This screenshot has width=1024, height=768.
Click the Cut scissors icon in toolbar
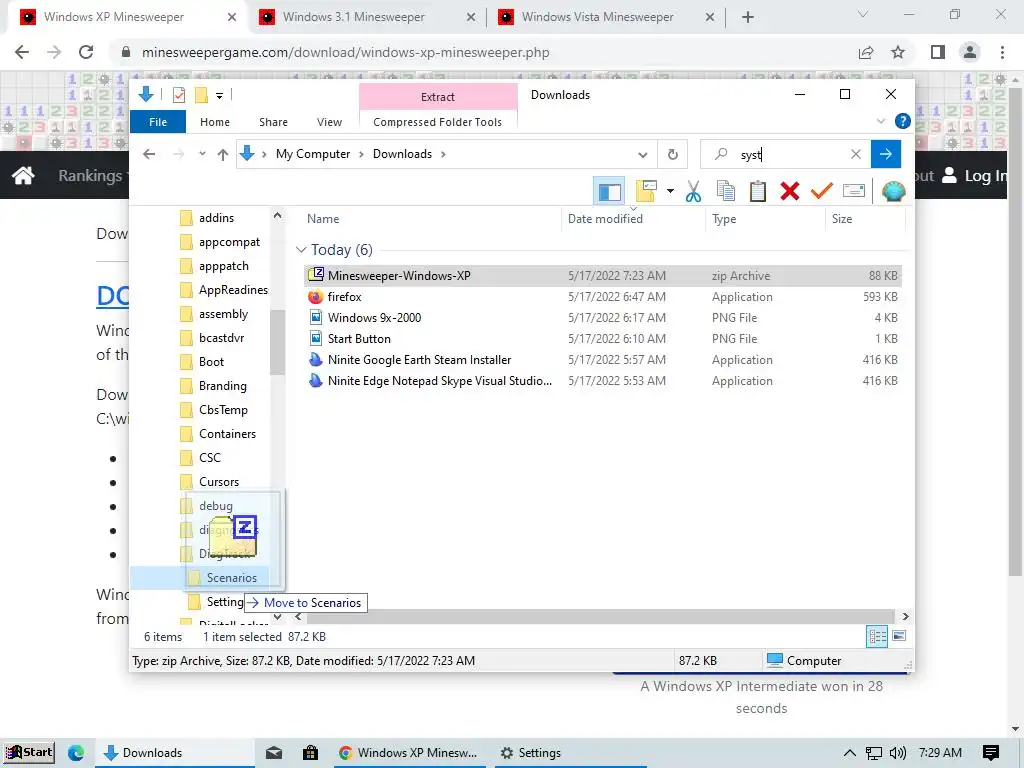pos(693,191)
